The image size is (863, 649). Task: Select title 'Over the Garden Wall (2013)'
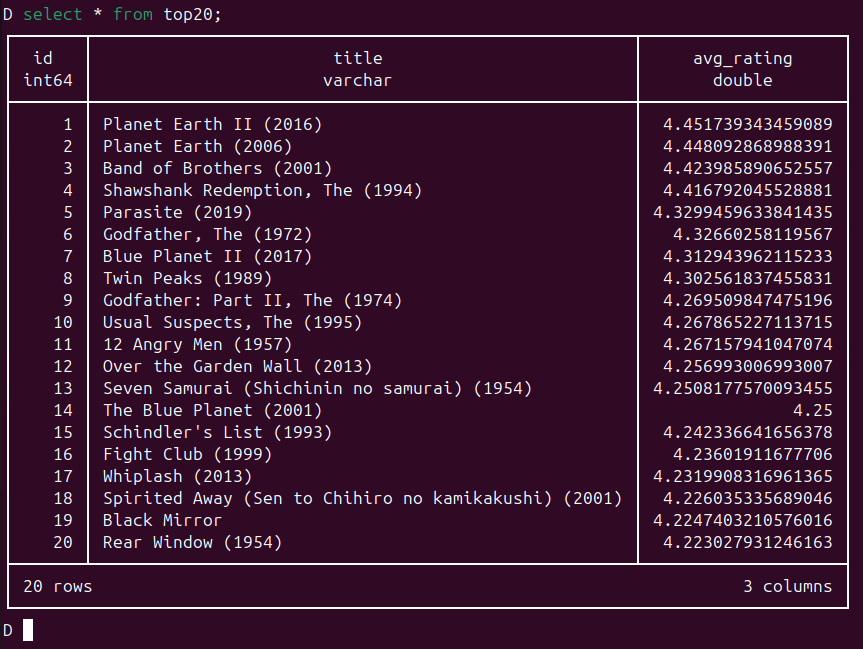[x=238, y=367]
